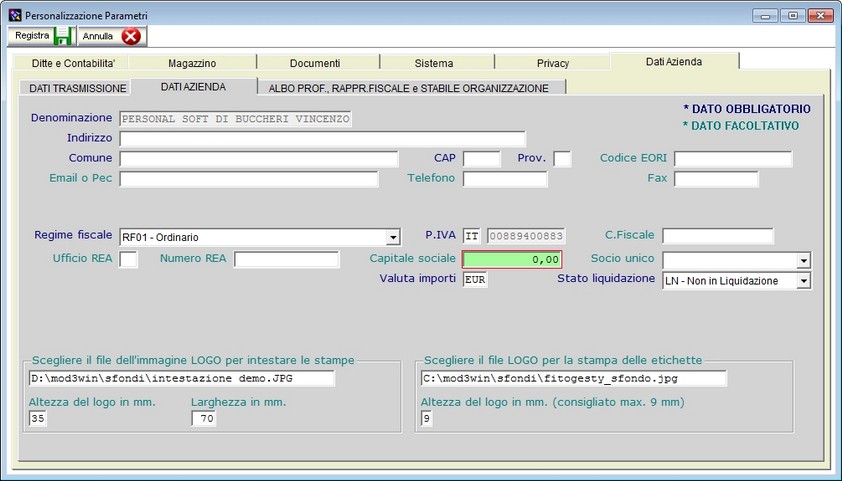Open the Regime fiscale dropdown

pyautogui.click(x=393, y=237)
